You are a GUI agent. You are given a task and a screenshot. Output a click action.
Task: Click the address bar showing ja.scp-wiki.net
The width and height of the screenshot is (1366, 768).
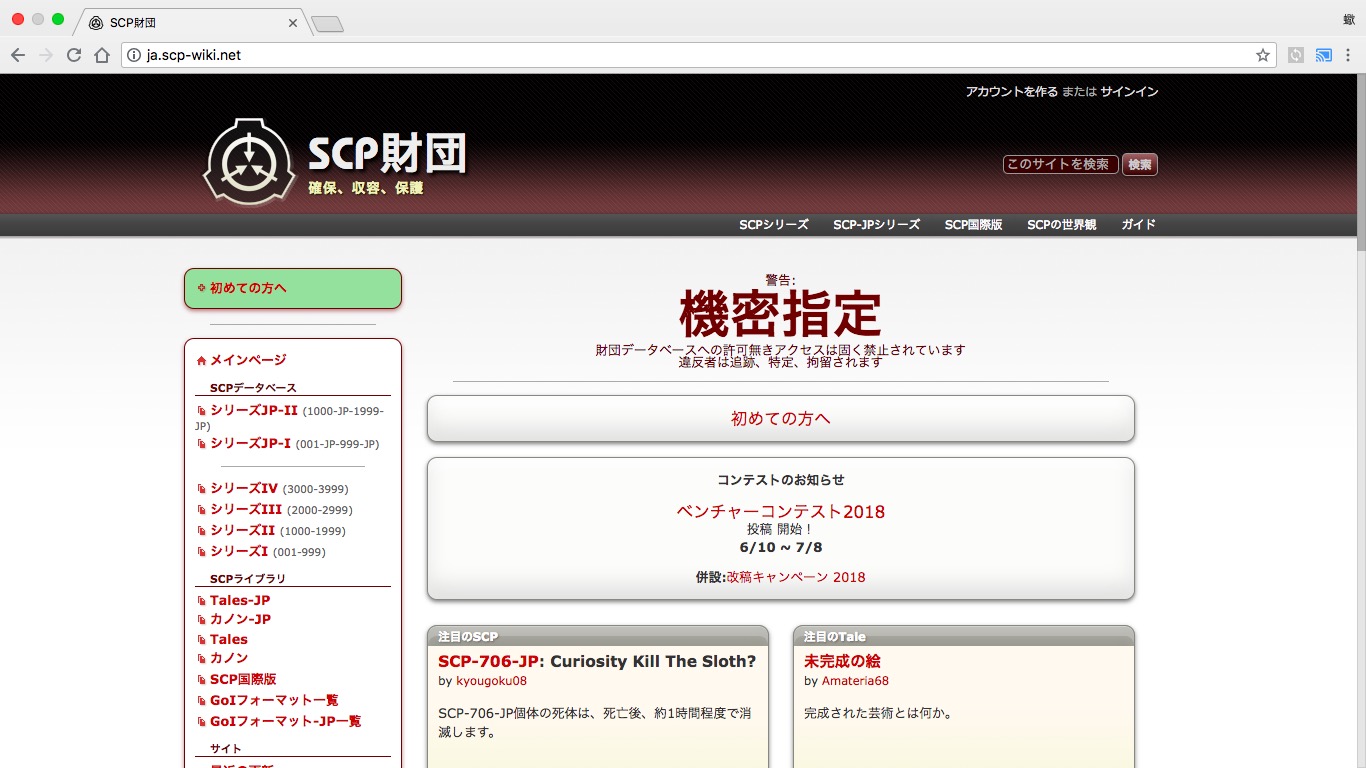click(x=699, y=55)
